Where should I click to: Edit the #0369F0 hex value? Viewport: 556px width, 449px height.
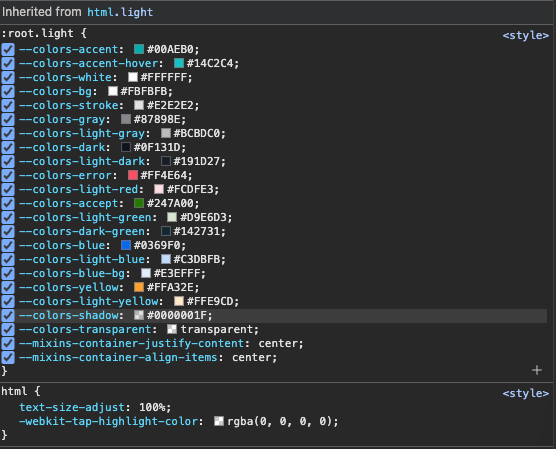point(157,245)
